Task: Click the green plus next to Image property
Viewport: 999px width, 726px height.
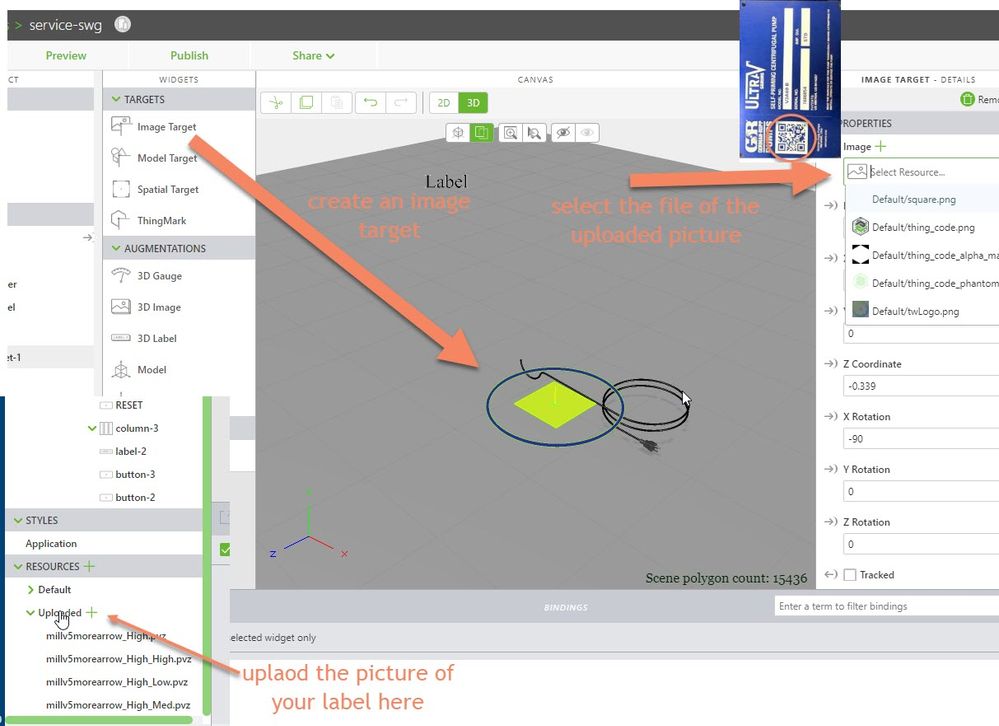Action: [x=880, y=146]
